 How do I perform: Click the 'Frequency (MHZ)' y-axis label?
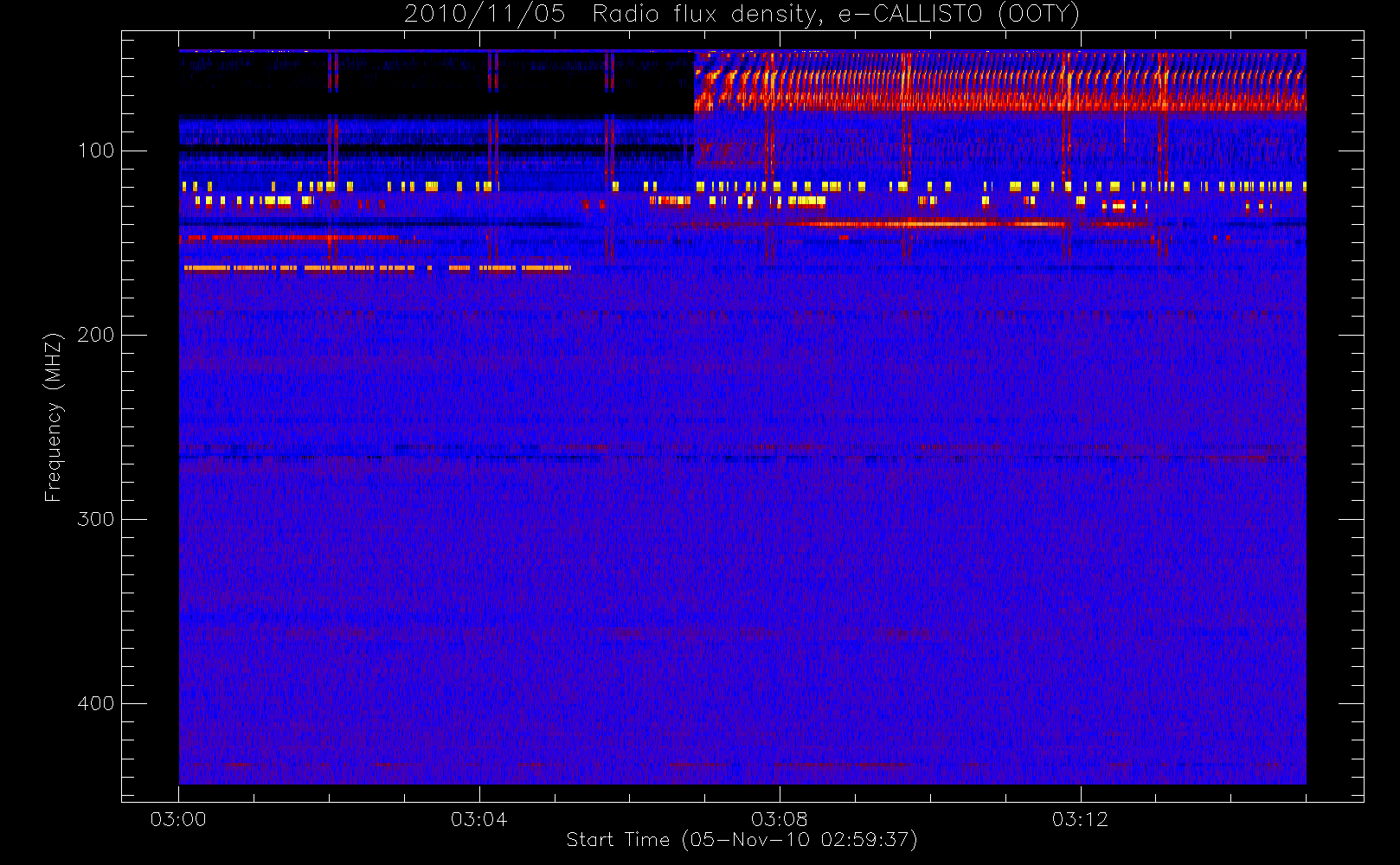tap(54, 417)
